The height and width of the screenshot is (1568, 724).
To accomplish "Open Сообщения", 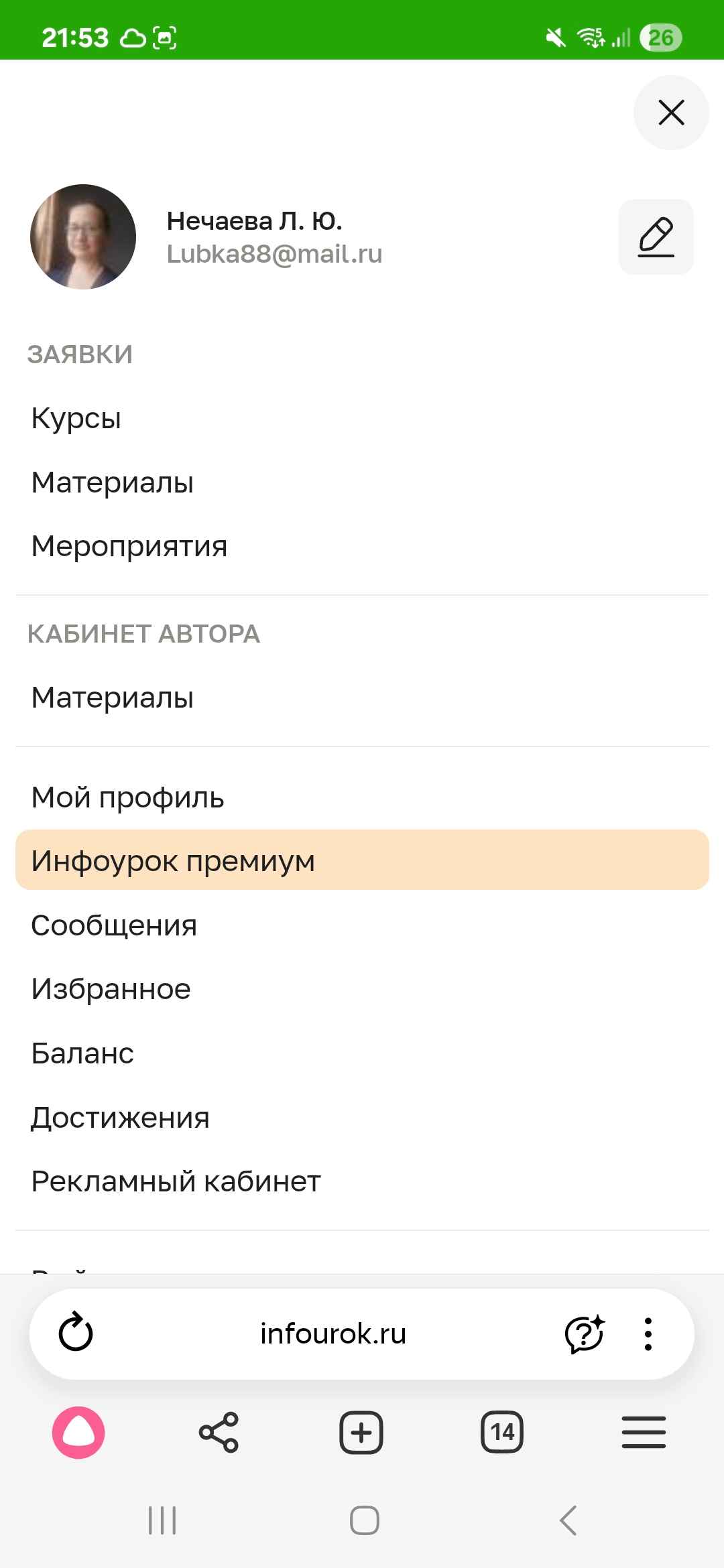I will tap(114, 925).
